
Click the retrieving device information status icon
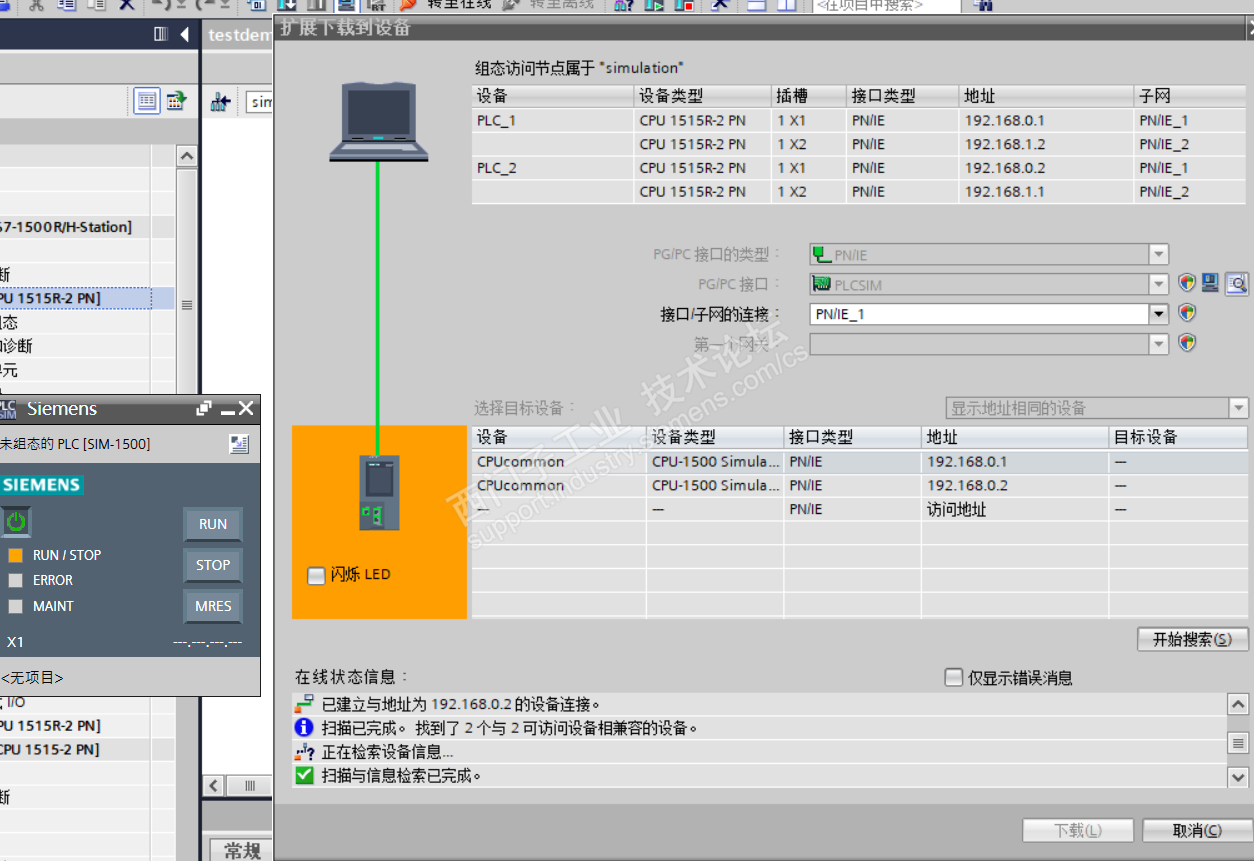tap(304, 752)
